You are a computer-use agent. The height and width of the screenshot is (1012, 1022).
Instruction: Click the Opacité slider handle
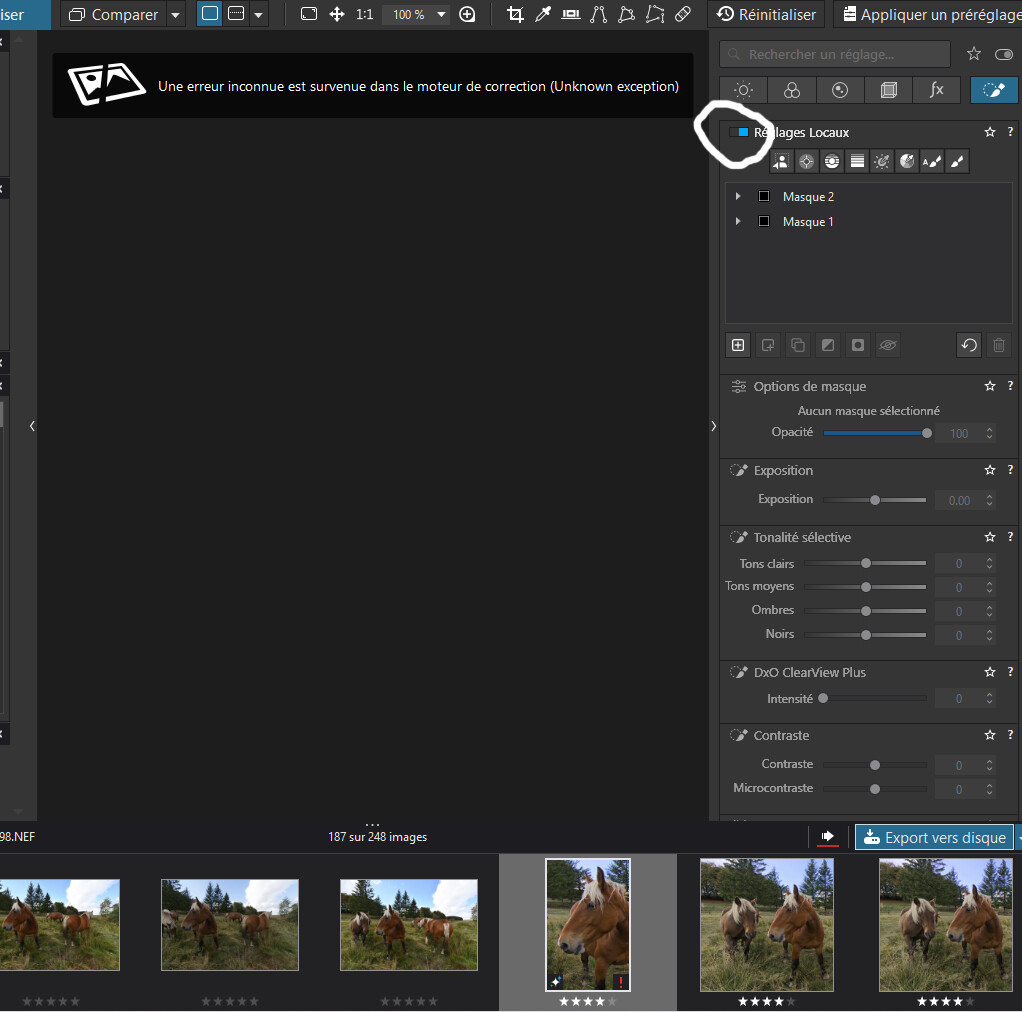pos(927,433)
